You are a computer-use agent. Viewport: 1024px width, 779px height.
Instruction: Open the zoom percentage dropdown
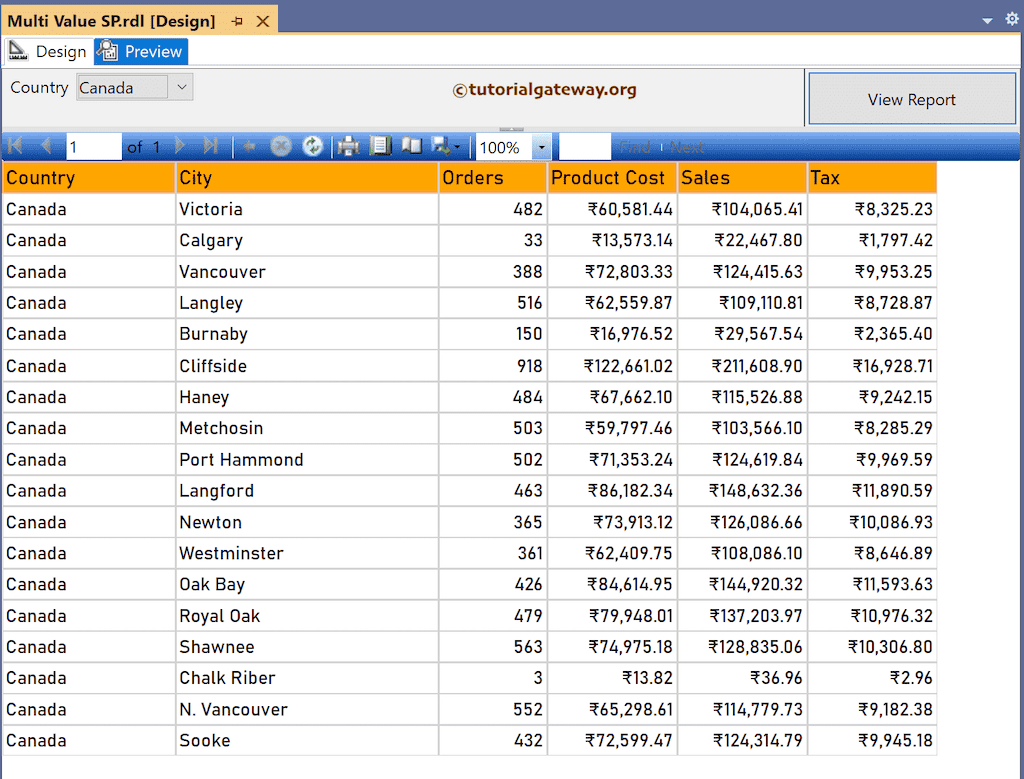540,146
